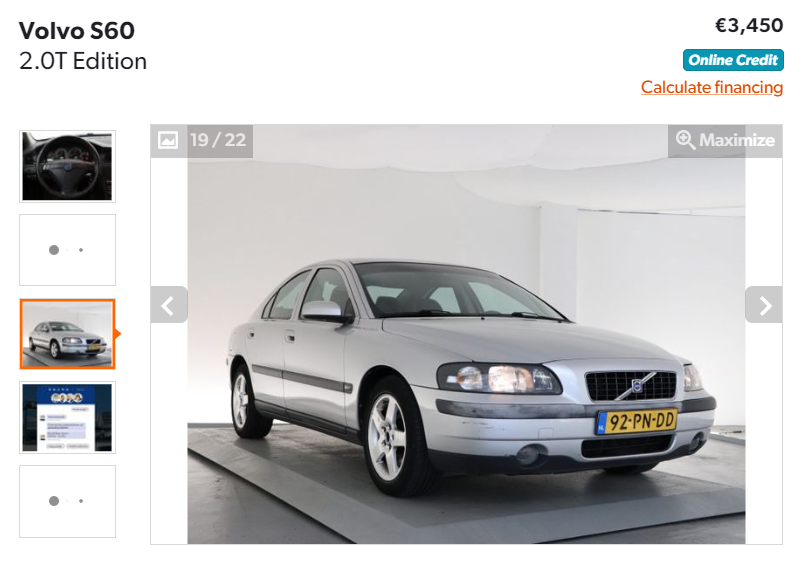This screenshot has height=567, width=803.
Task: Click the picture icon beside photo counter
Action: tap(168, 140)
